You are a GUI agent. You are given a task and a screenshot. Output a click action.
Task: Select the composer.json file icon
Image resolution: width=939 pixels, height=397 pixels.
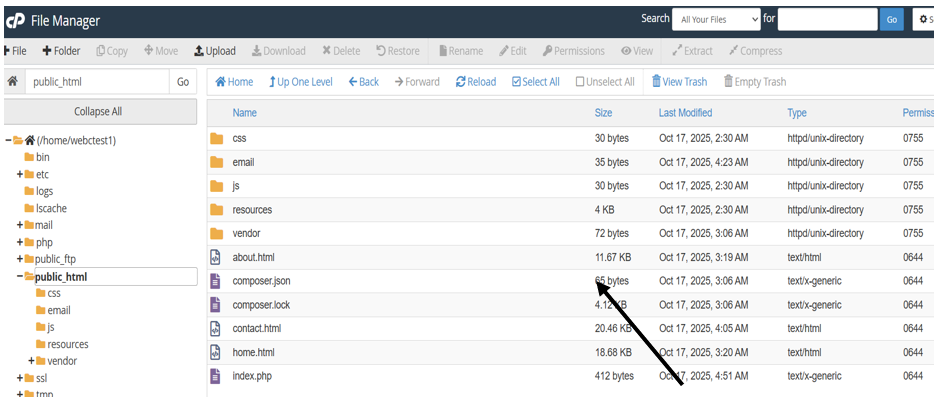click(216, 281)
